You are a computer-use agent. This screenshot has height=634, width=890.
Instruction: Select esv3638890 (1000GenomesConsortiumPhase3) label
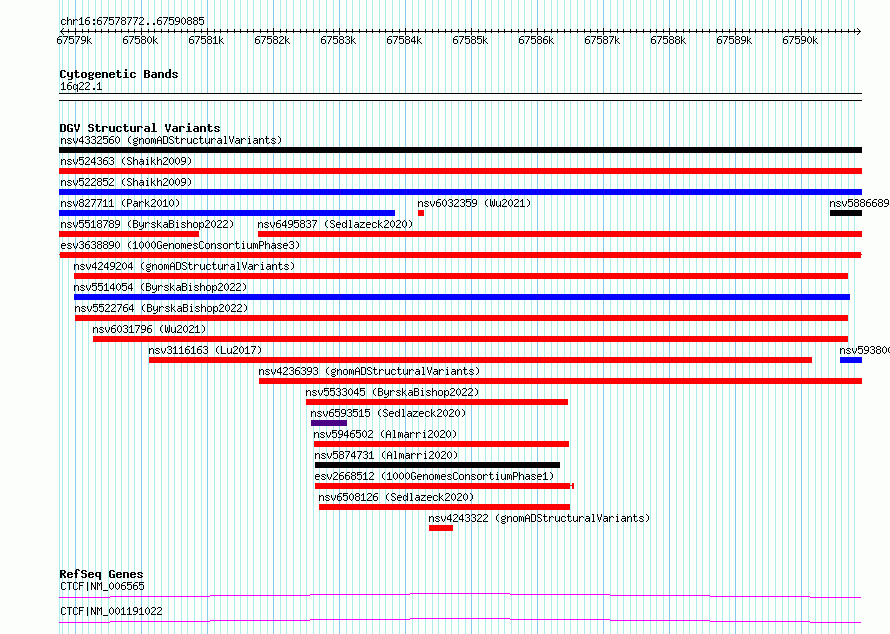(180, 245)
